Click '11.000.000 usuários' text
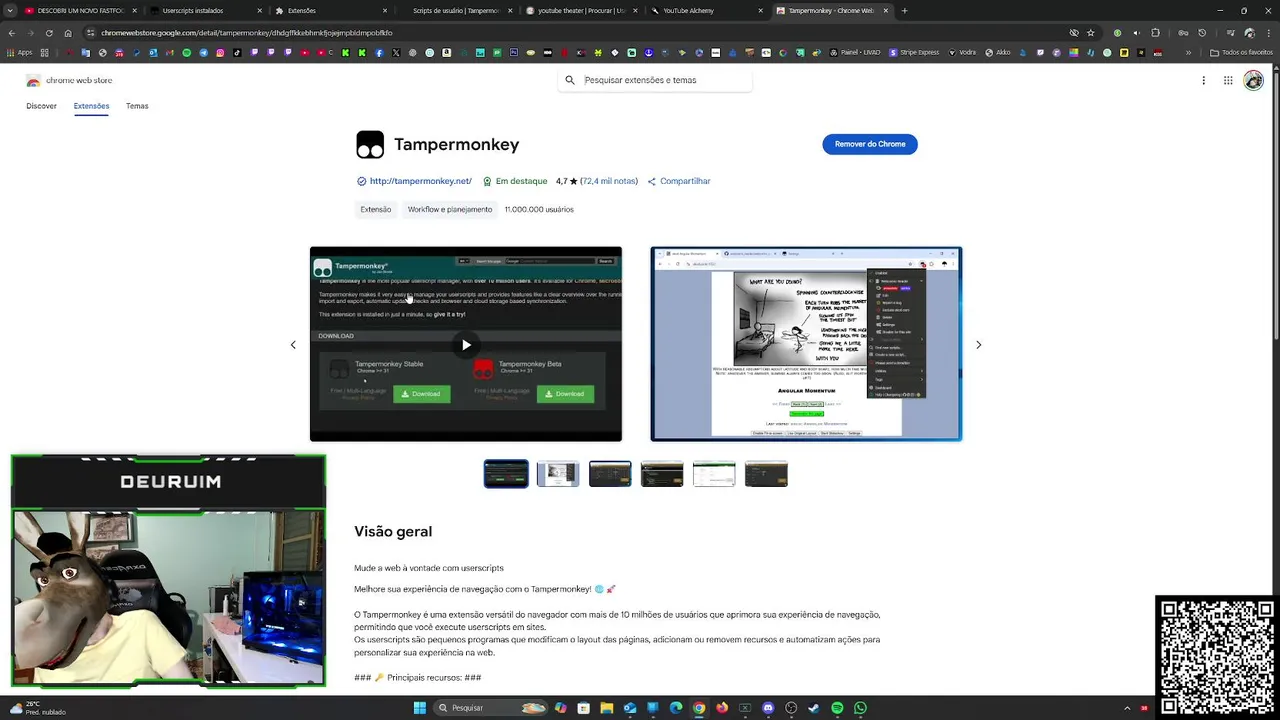This screenshot has height=720, width=1280. coord(539,209)
